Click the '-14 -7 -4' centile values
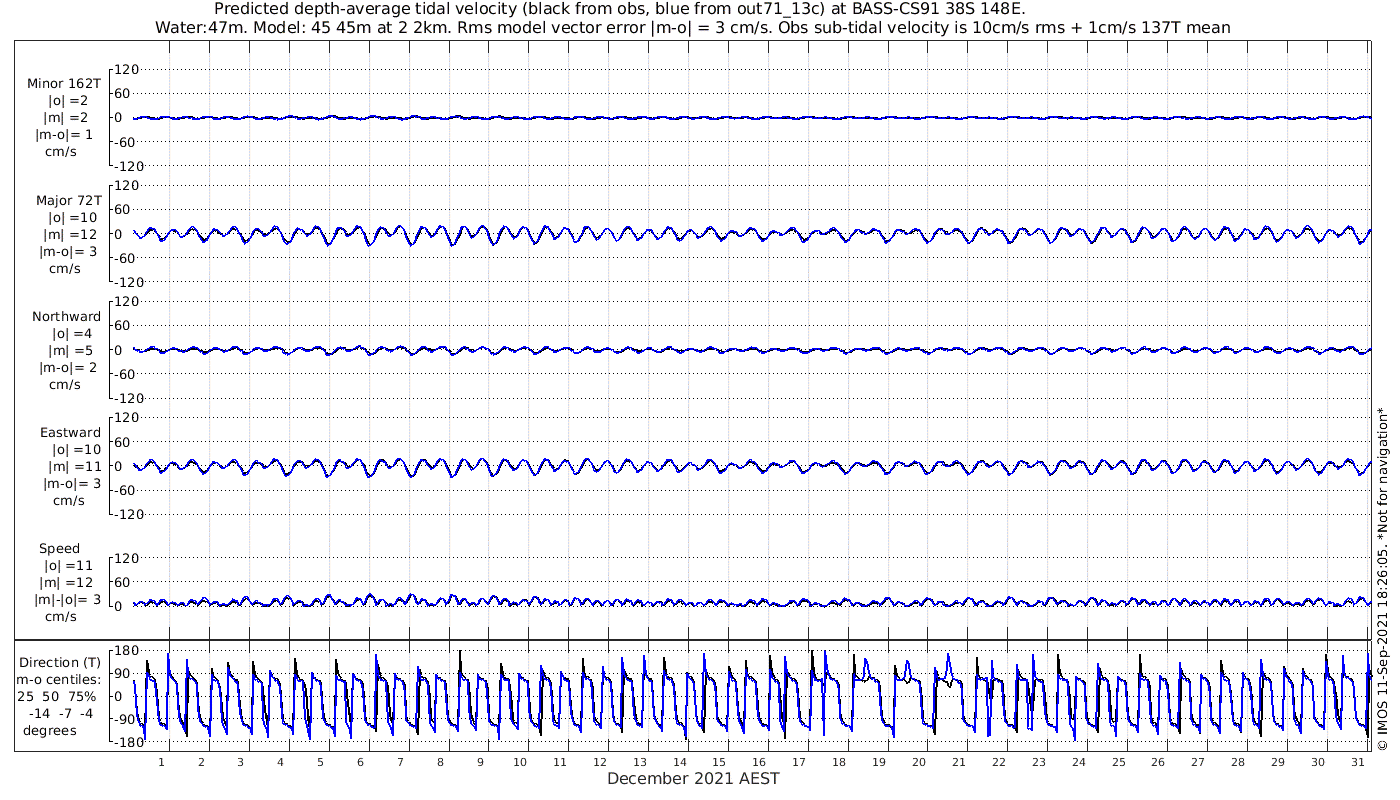Viewport: 1400px width, 800px height. 60,713
